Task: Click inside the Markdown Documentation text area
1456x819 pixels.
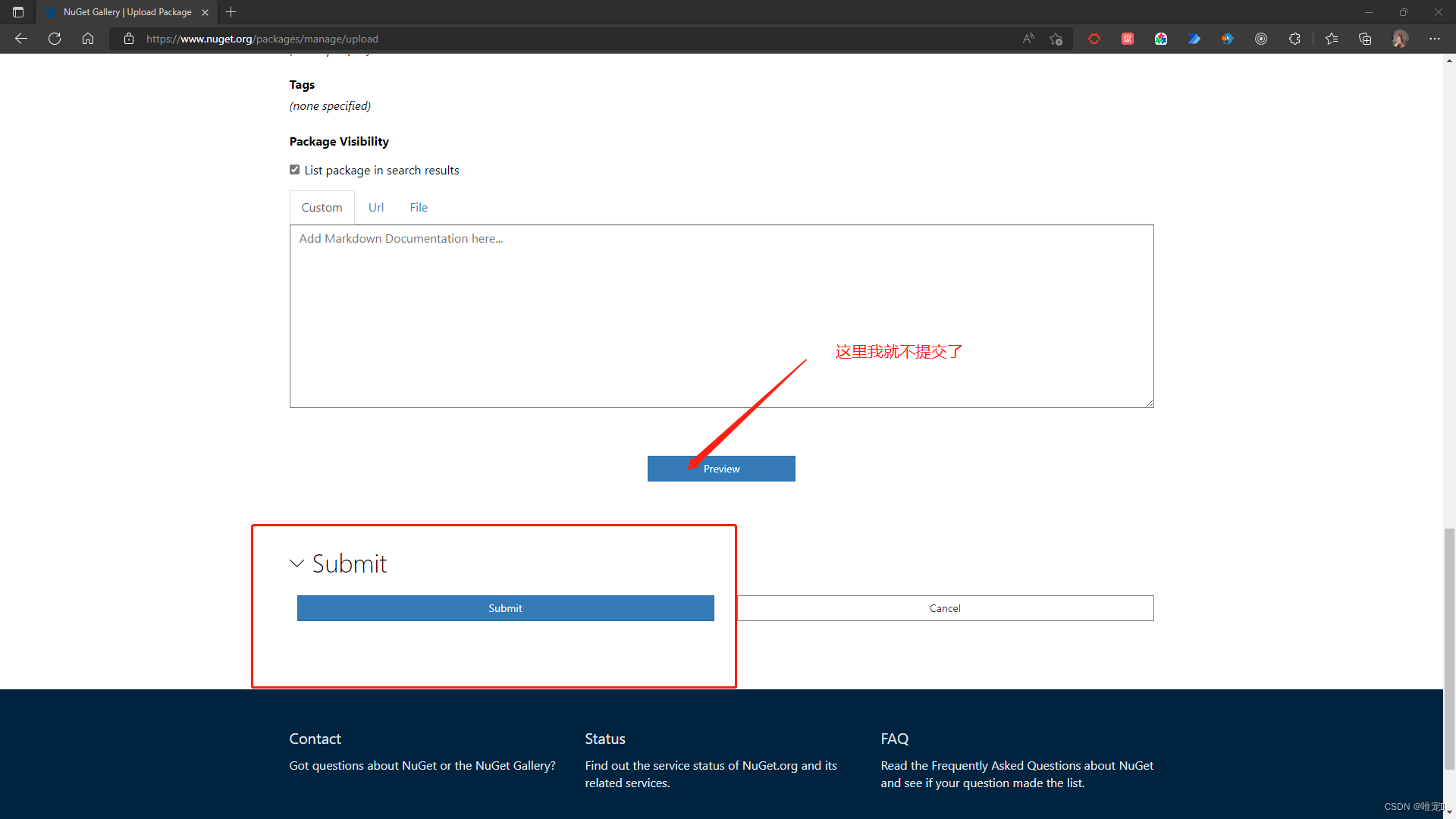Action: coord(720,318)
